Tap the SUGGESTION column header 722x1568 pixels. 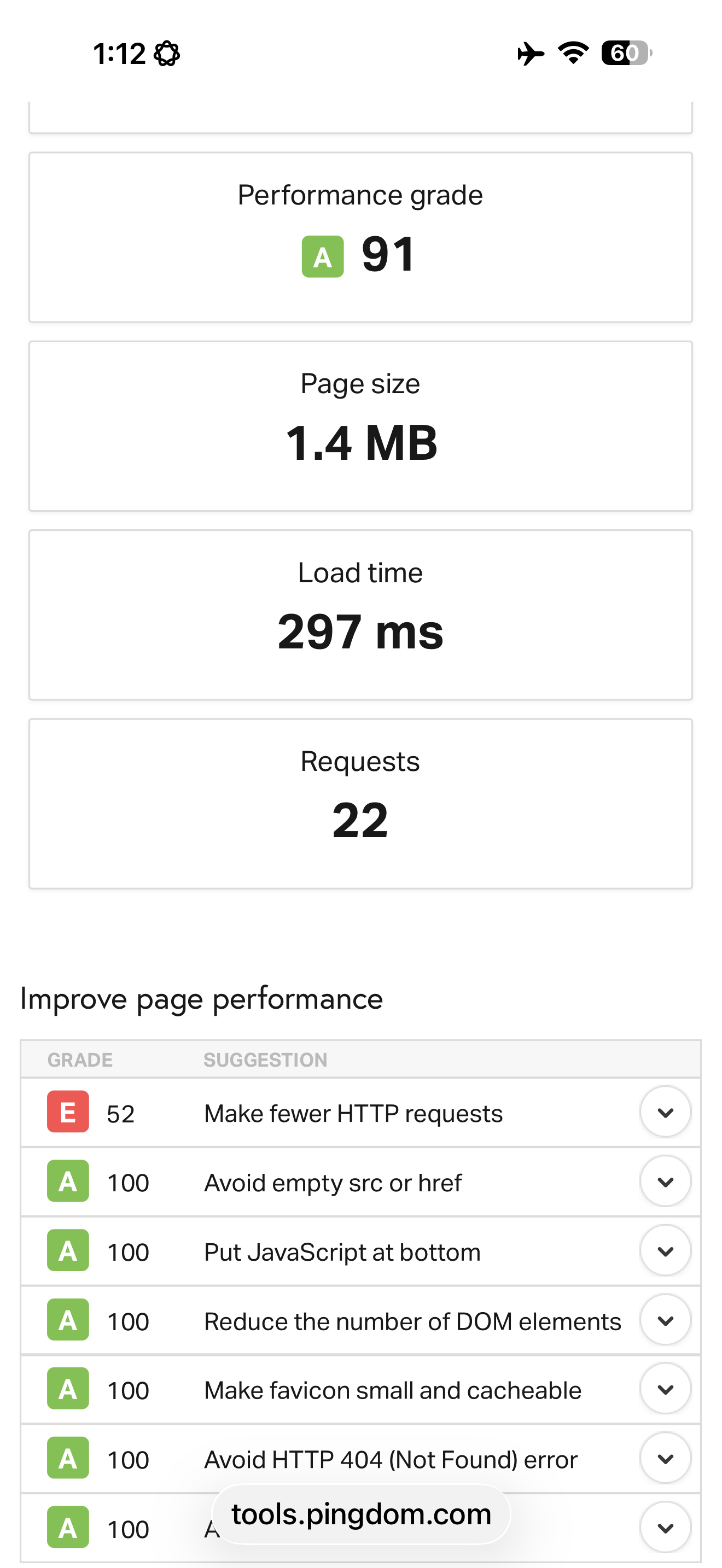(x=265, y=1060)
